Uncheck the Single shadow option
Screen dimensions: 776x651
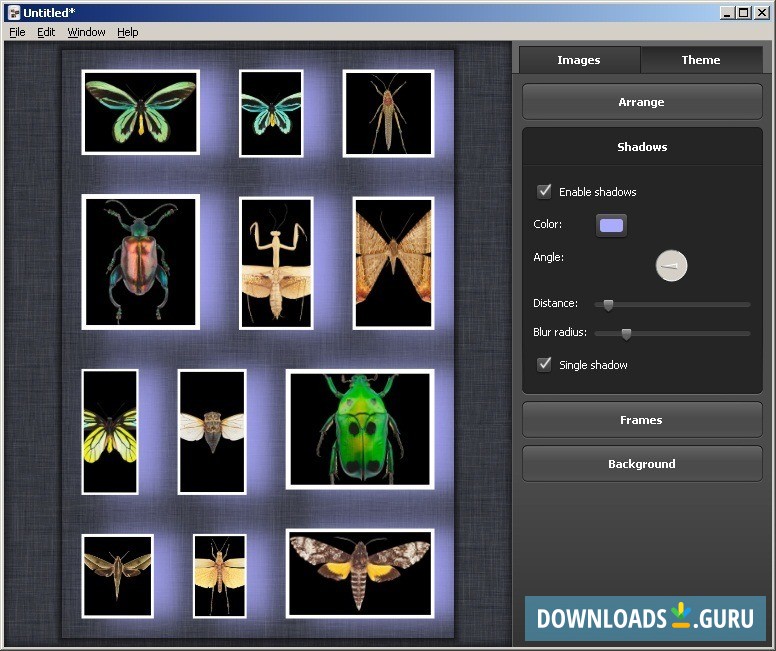tap(545, 364)
